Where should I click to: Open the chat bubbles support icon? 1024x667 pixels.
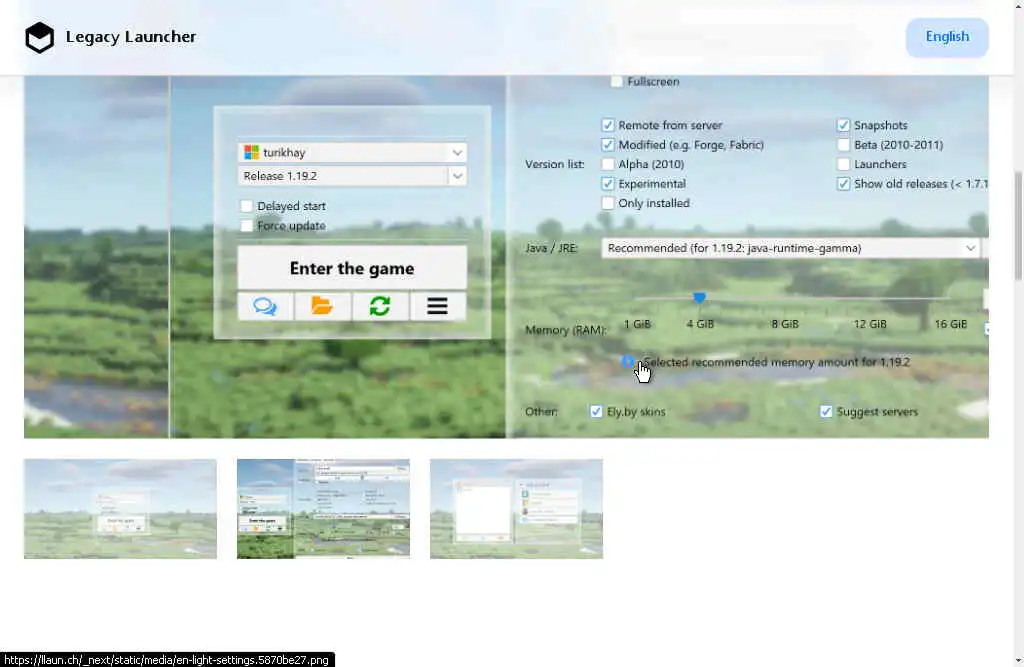pyautogui.click(x=265, y=306)
